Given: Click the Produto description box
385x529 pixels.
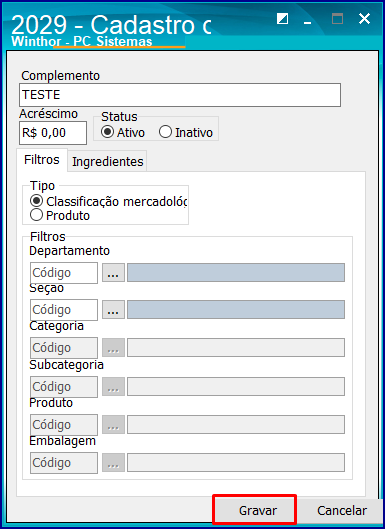Looking at the screenshot, I should 236,424.
